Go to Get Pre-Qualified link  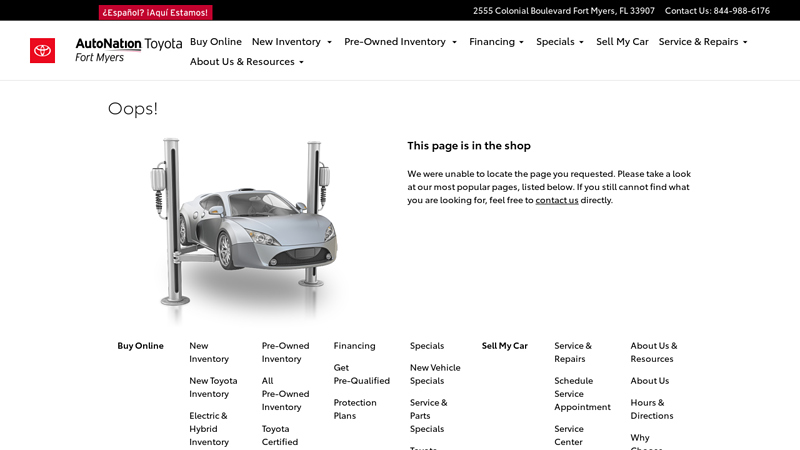point(361,374)
